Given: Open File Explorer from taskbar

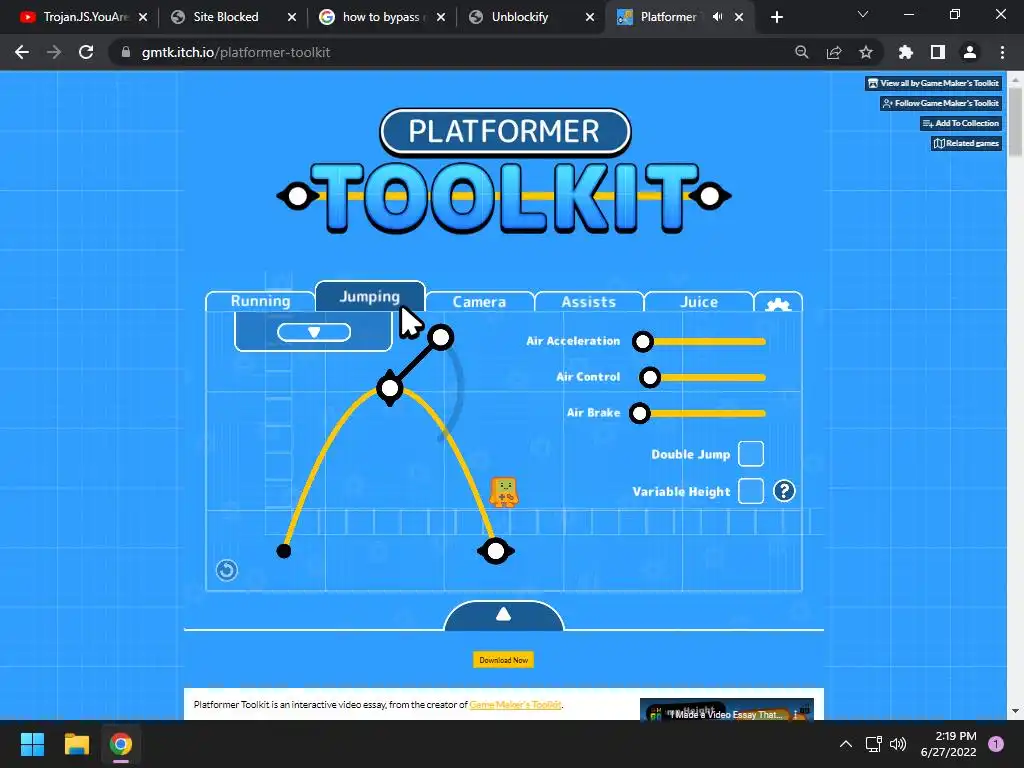Looking at the screenshot, I should click(x=76, y=744).
